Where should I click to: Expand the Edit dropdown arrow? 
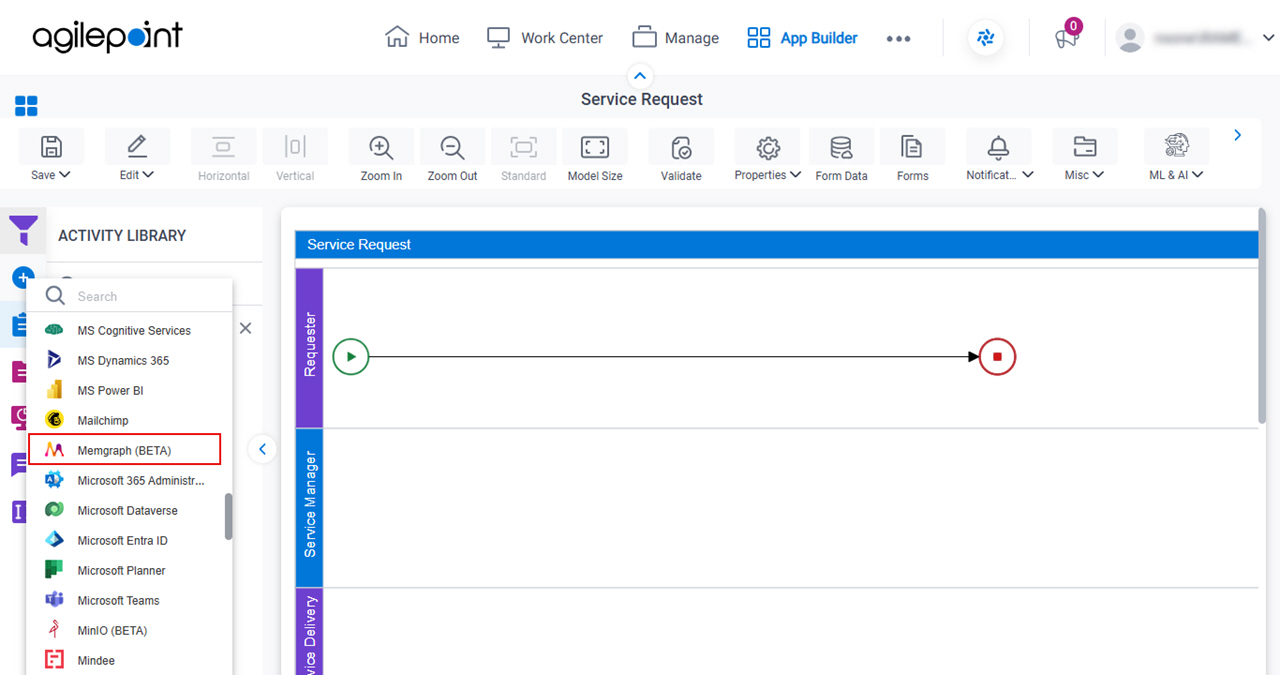coord(149,175)
